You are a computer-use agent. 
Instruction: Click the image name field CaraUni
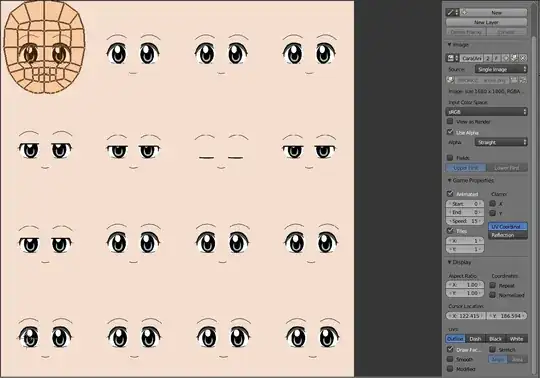click(471, 58)
